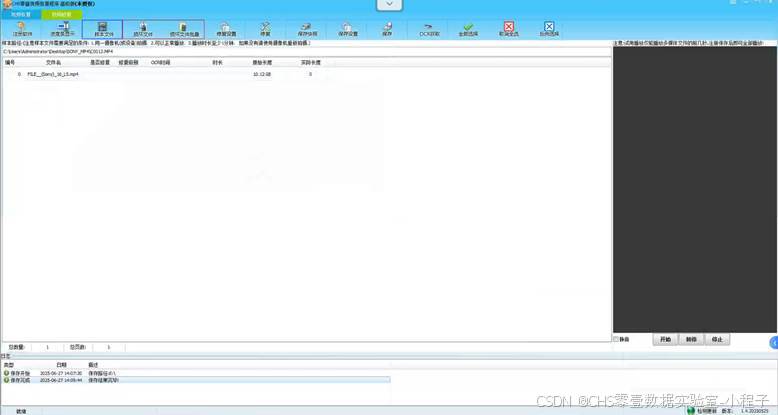Click the progress bar display toolbar icon

pos(63,29)
